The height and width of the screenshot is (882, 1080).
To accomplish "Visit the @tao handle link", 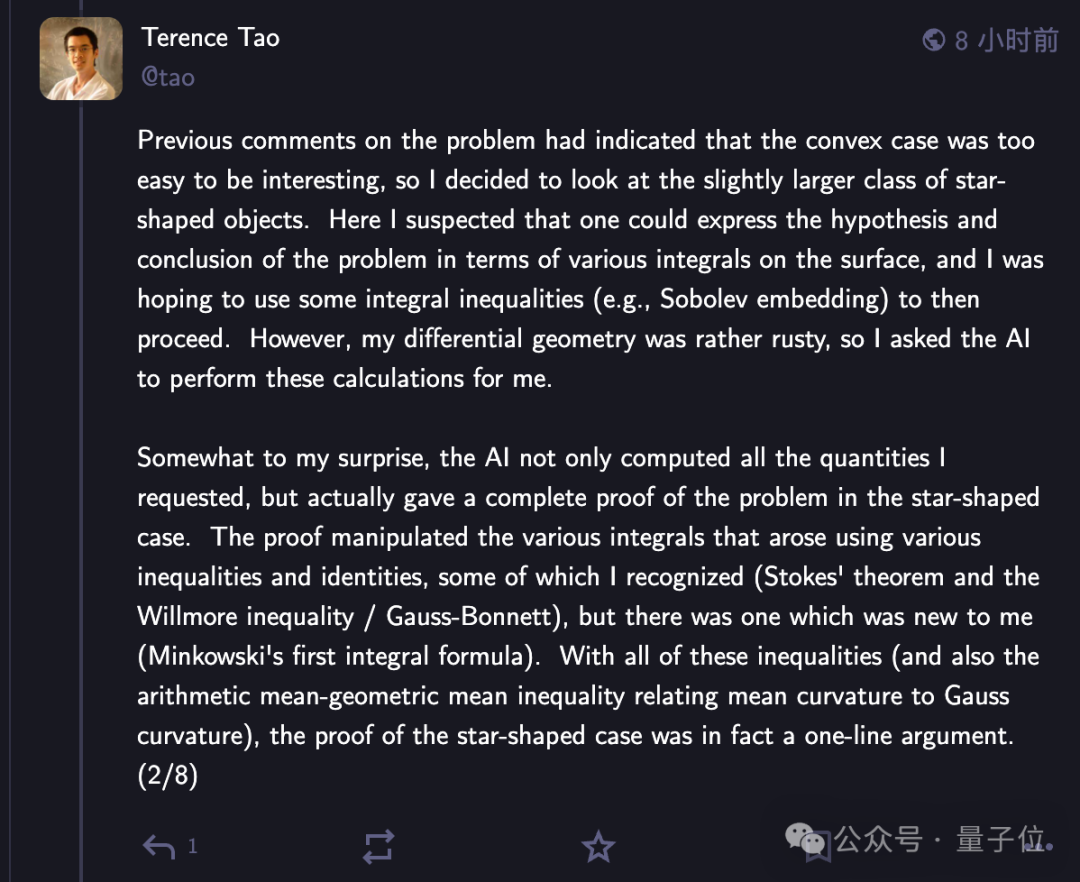I will tap(168, 77).
